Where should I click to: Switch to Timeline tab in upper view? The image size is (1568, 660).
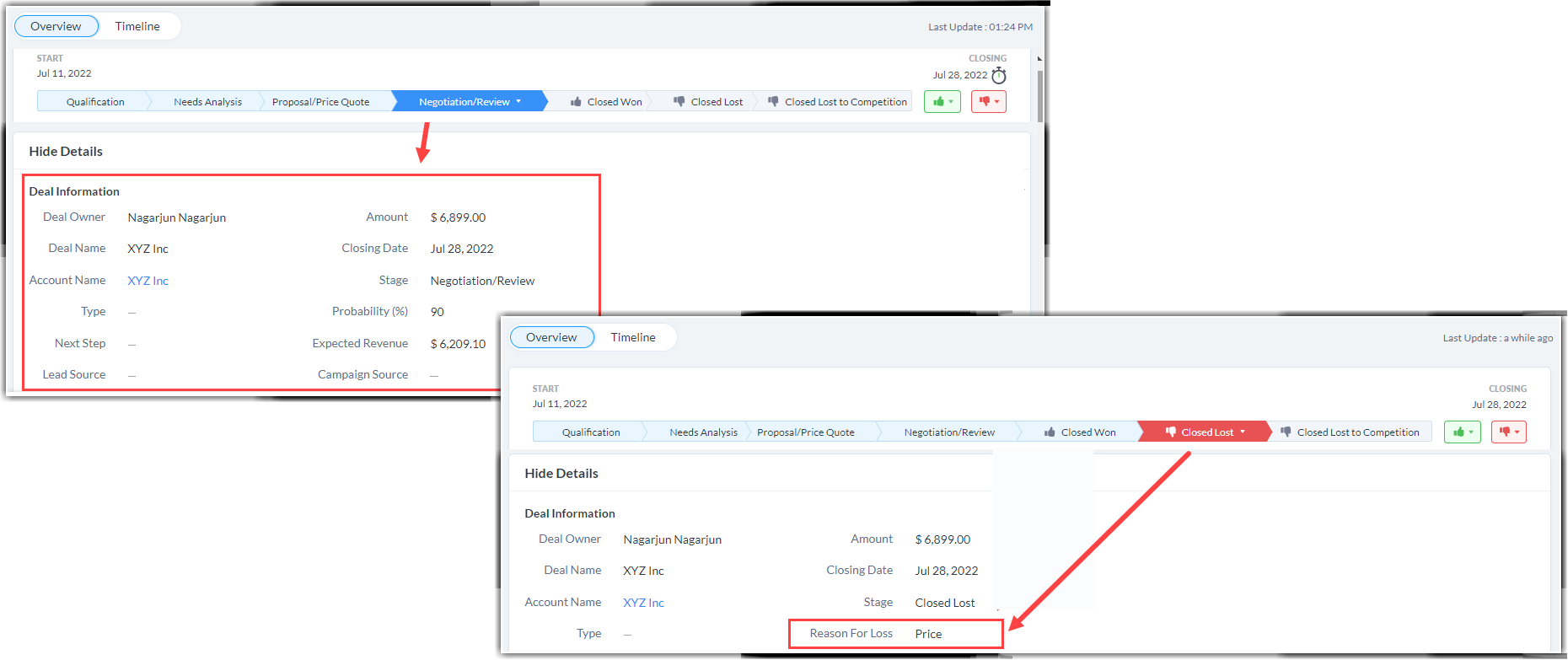pos(137,26)
